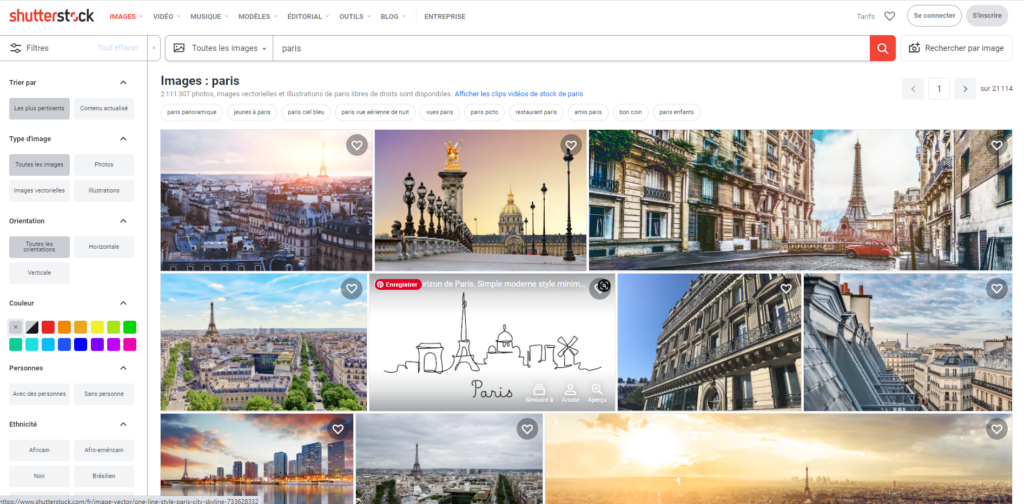
Task: Click the S'inscrire button
Action: (x=987, y=16)
